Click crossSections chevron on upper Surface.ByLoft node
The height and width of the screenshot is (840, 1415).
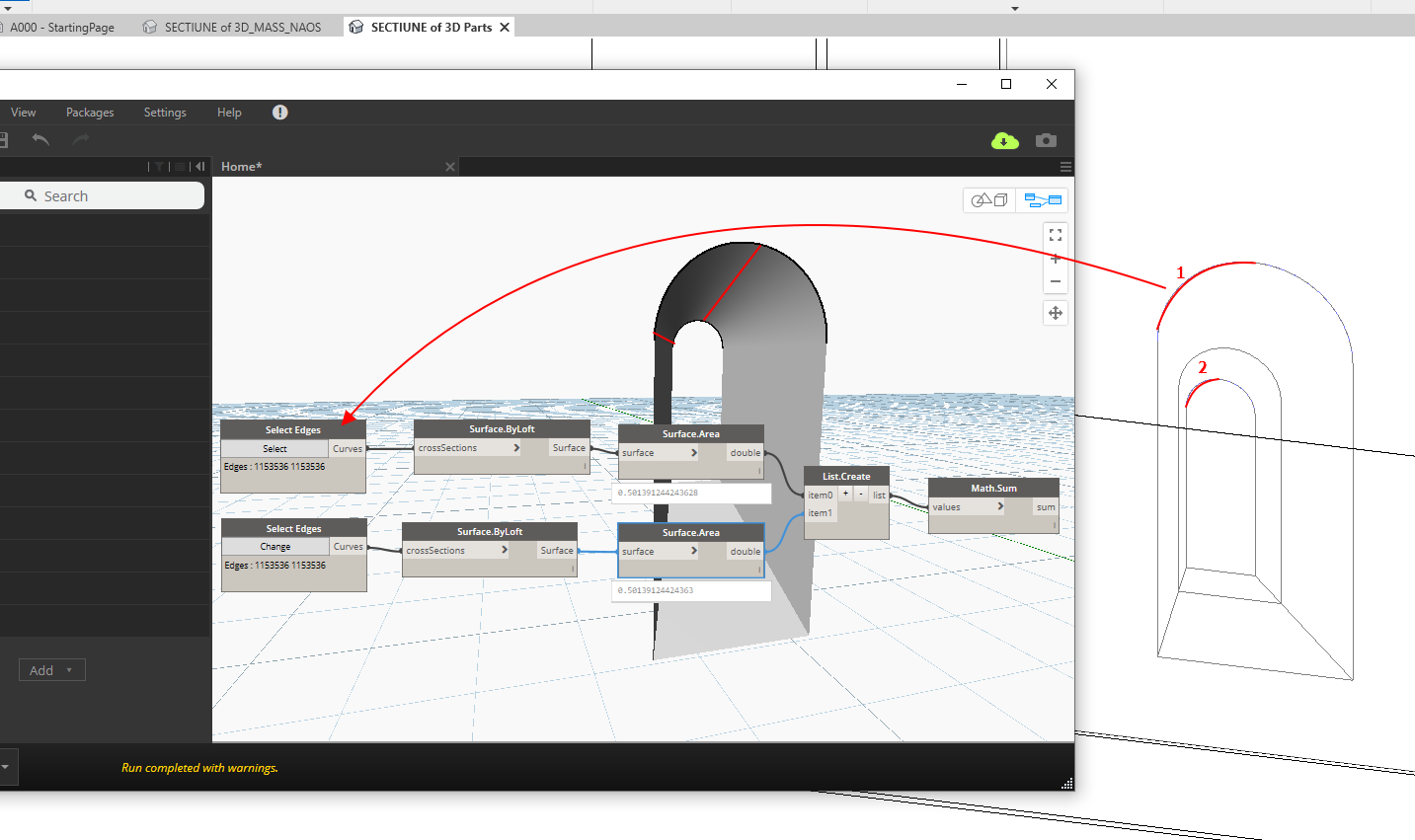516,448
